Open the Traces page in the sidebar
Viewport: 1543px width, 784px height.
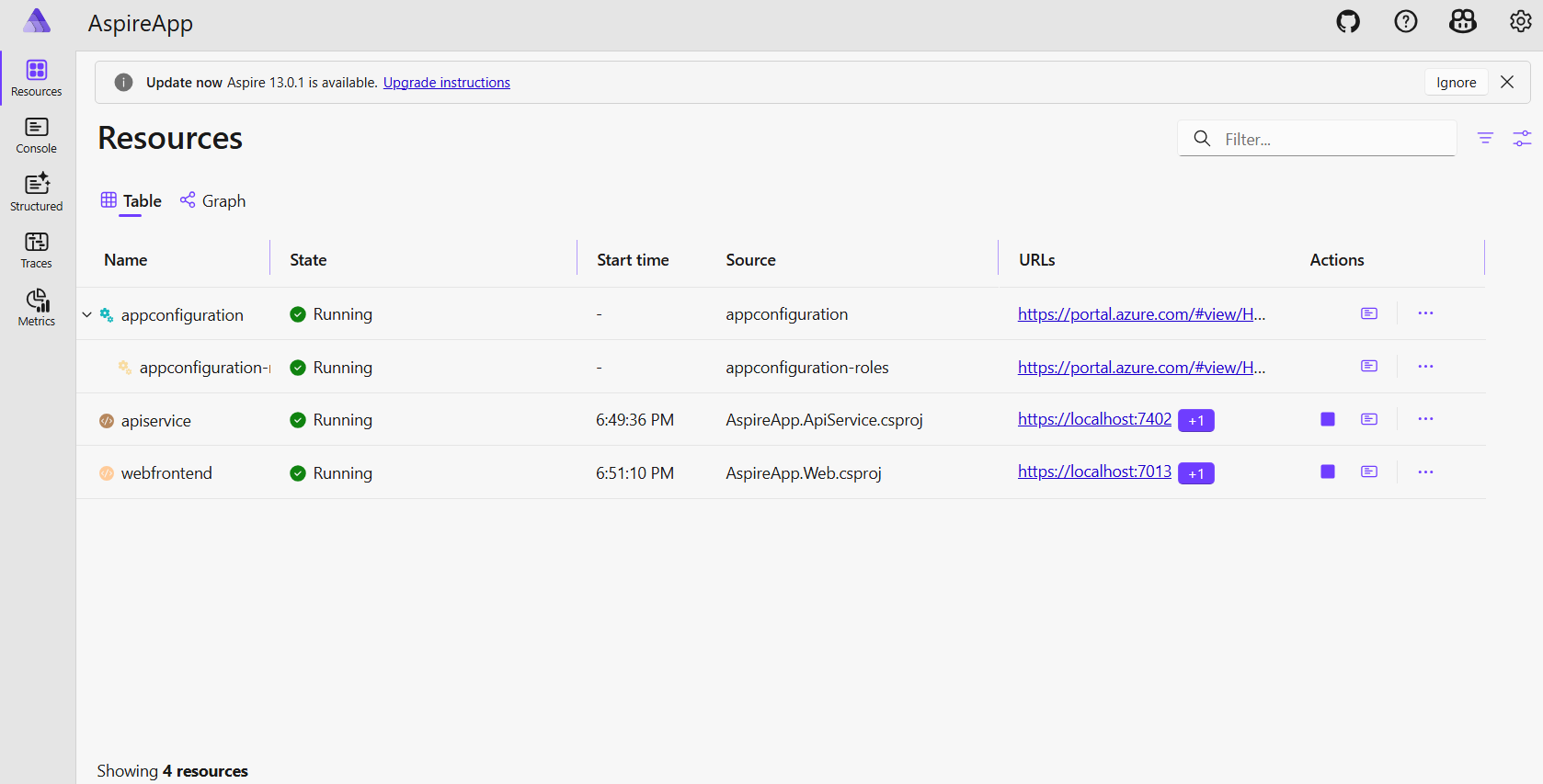tap(37, 251)
